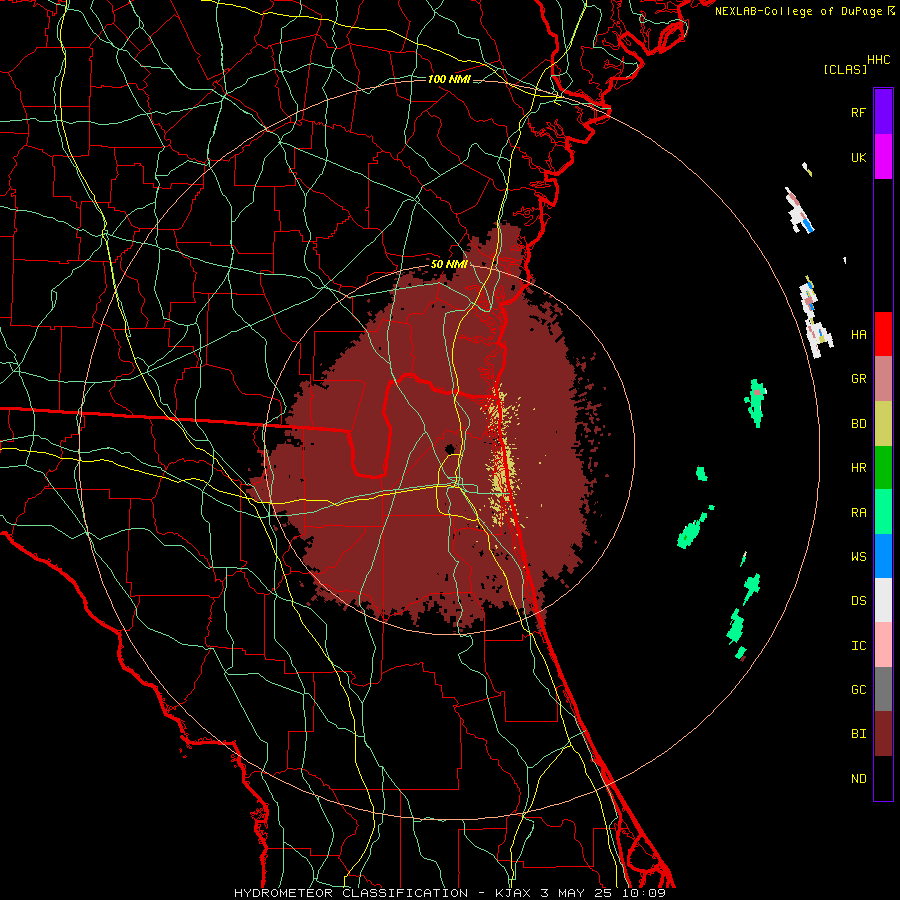Click the IC legend label
This screenshot has height=900, width=900.
point(858,645)
